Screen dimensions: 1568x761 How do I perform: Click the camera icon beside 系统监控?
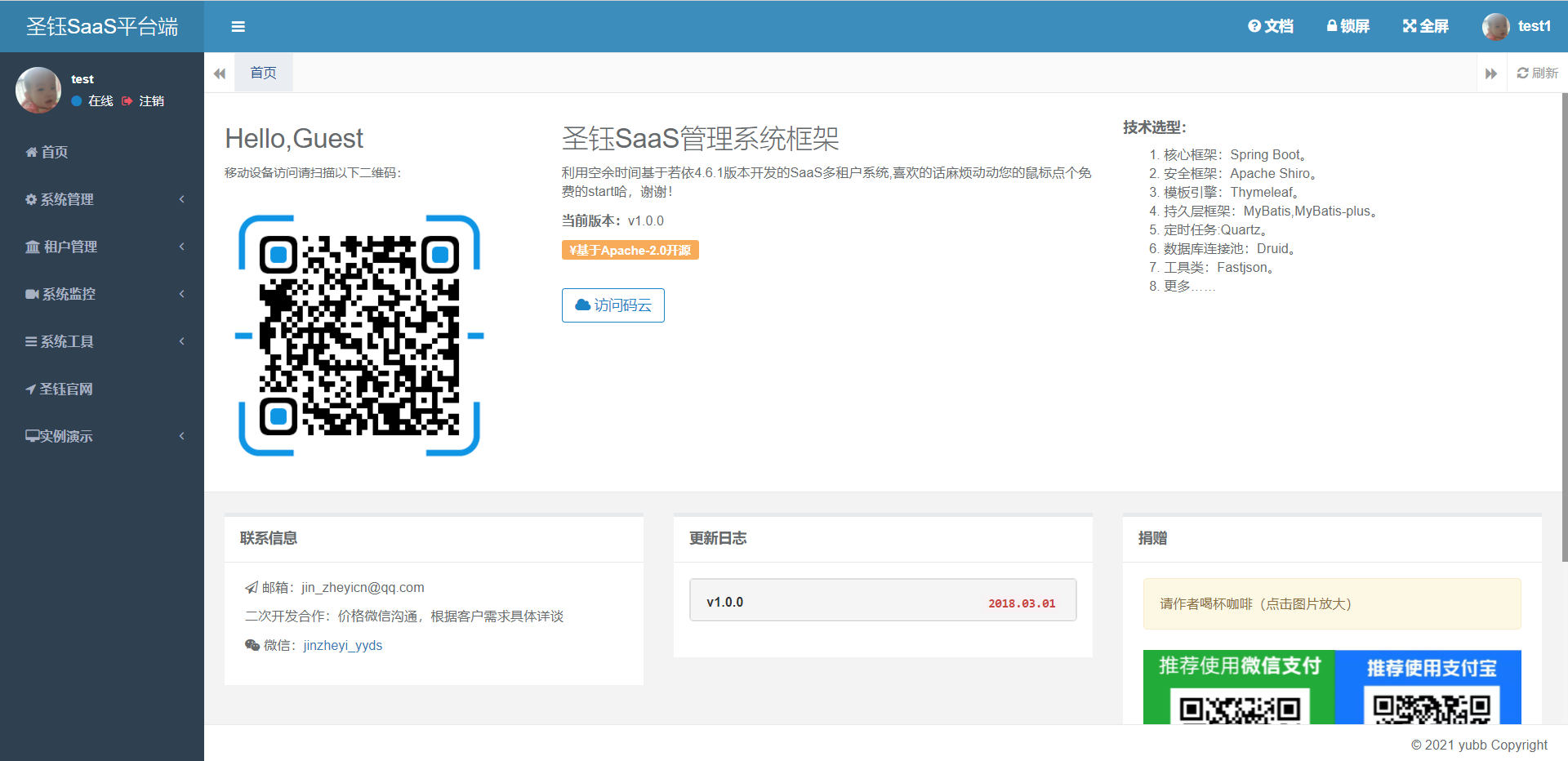pyautogui.click(x=32, y=294)
